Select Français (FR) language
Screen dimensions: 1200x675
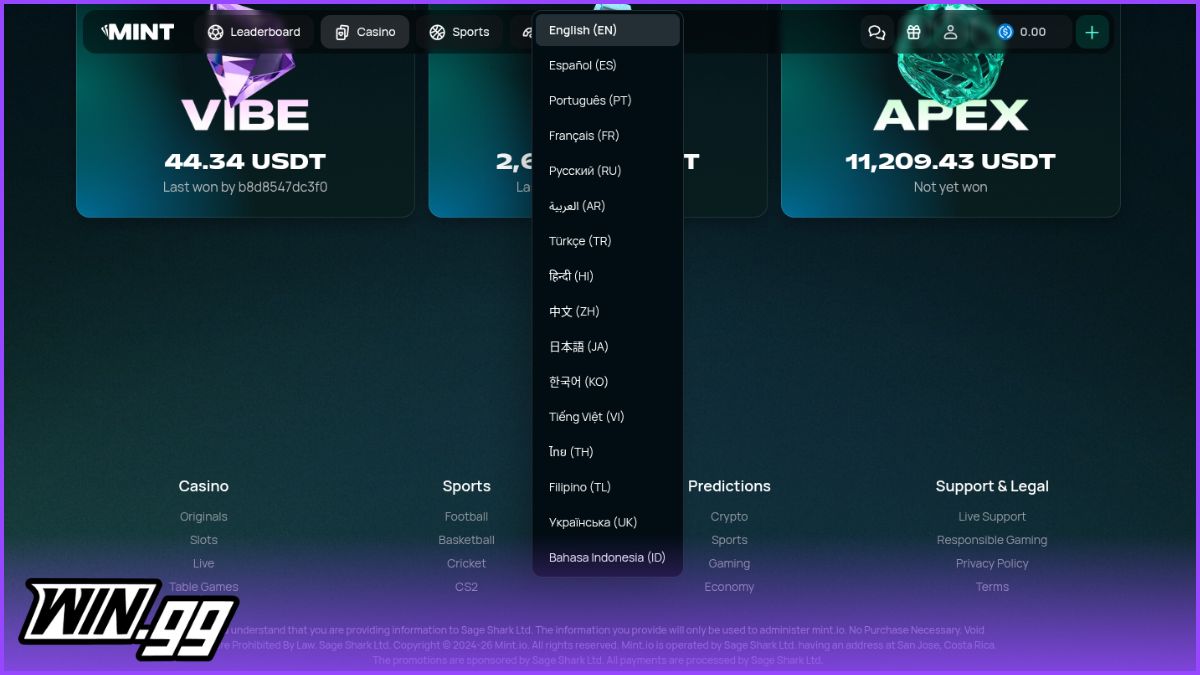coord(608,135)
